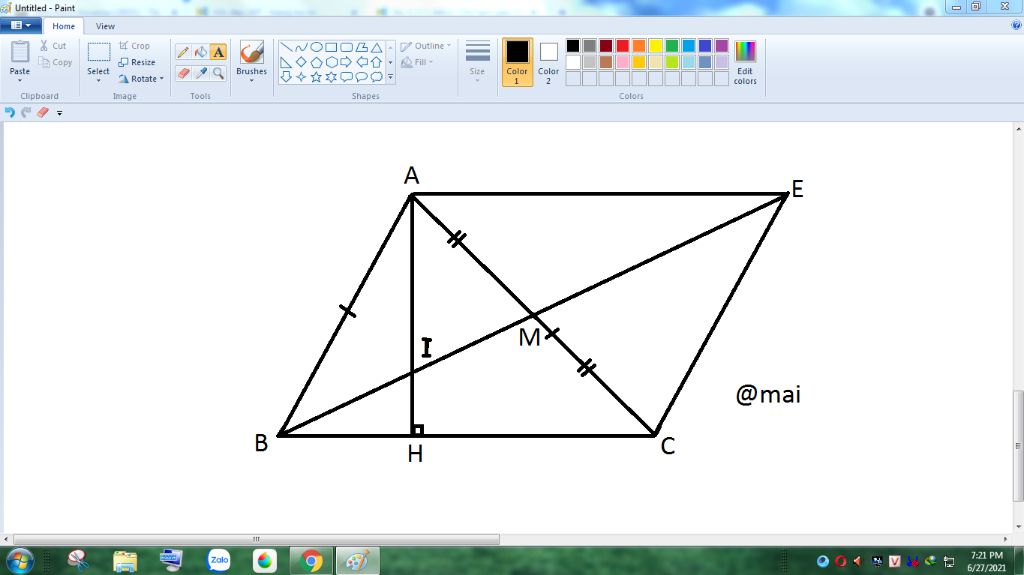Select the Eraser tool in Tools group
The image size is (1024, 575).
pos(184,73)
